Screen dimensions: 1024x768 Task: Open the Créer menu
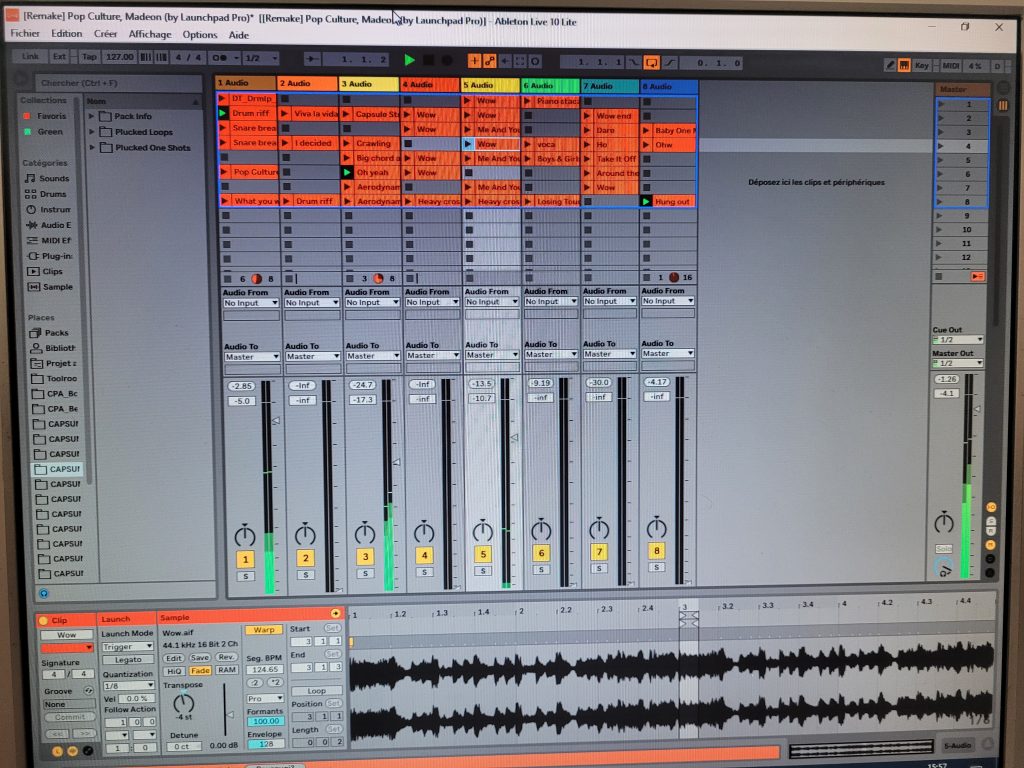tap(105, 33)
